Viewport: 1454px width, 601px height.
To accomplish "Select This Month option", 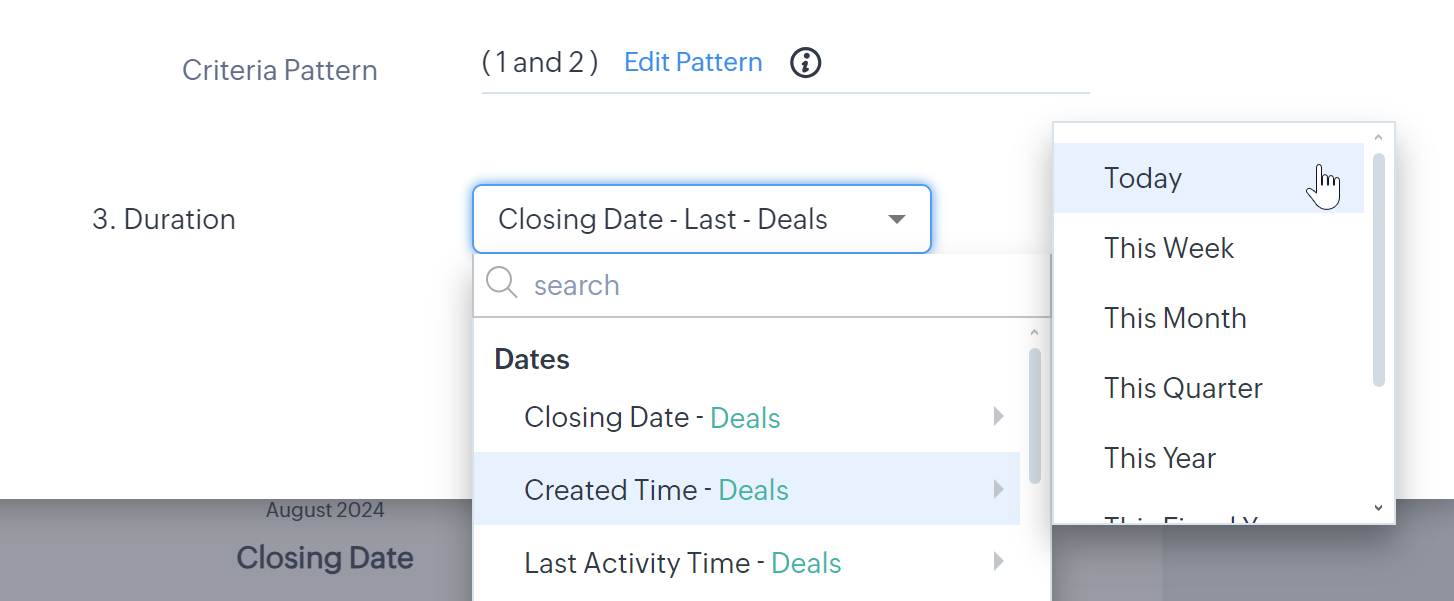I will (x=1175, y=318).
